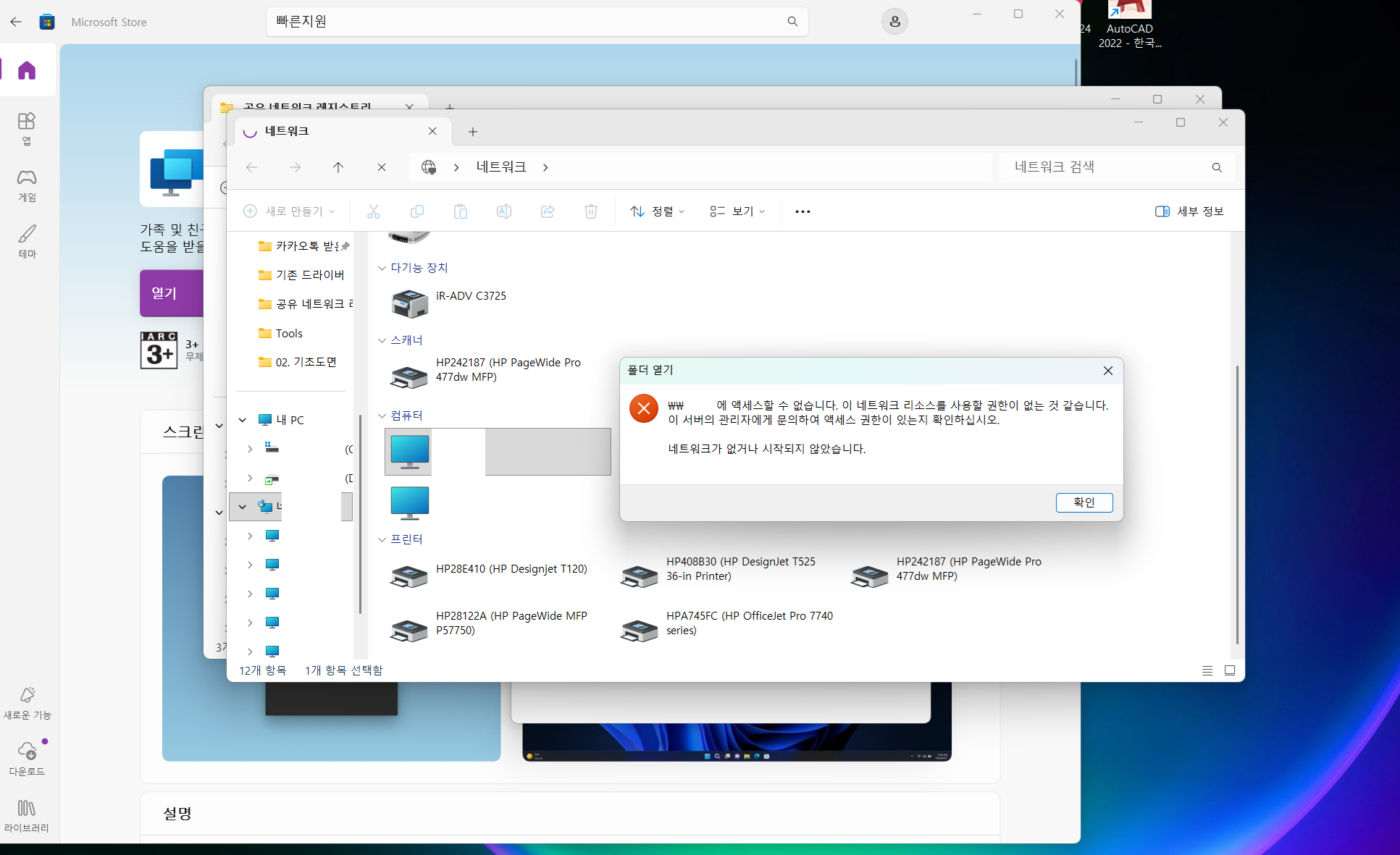Image resolution: width=1400 pixels, height=855 pixels.
Task: Open 새로운 기능 in Microsoft Store sidebar
Action: click(27, 703)
